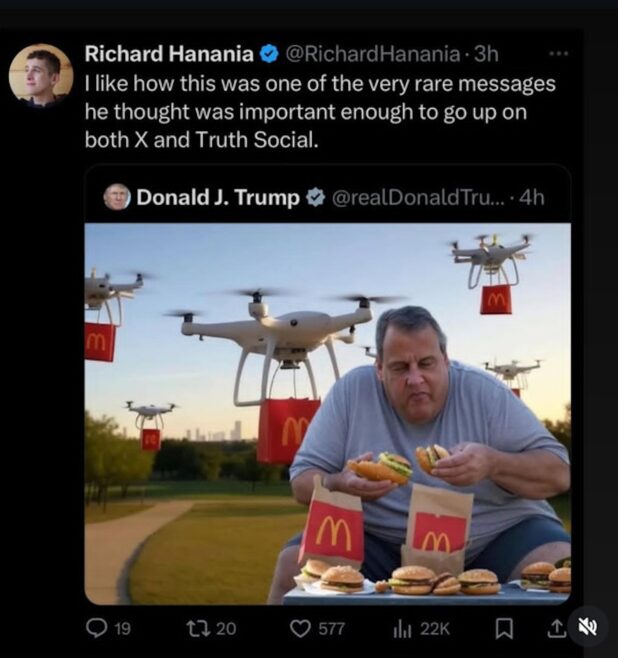Toggle the muted speaker sound icon
618x658 pixels.
tap(584, 627)
